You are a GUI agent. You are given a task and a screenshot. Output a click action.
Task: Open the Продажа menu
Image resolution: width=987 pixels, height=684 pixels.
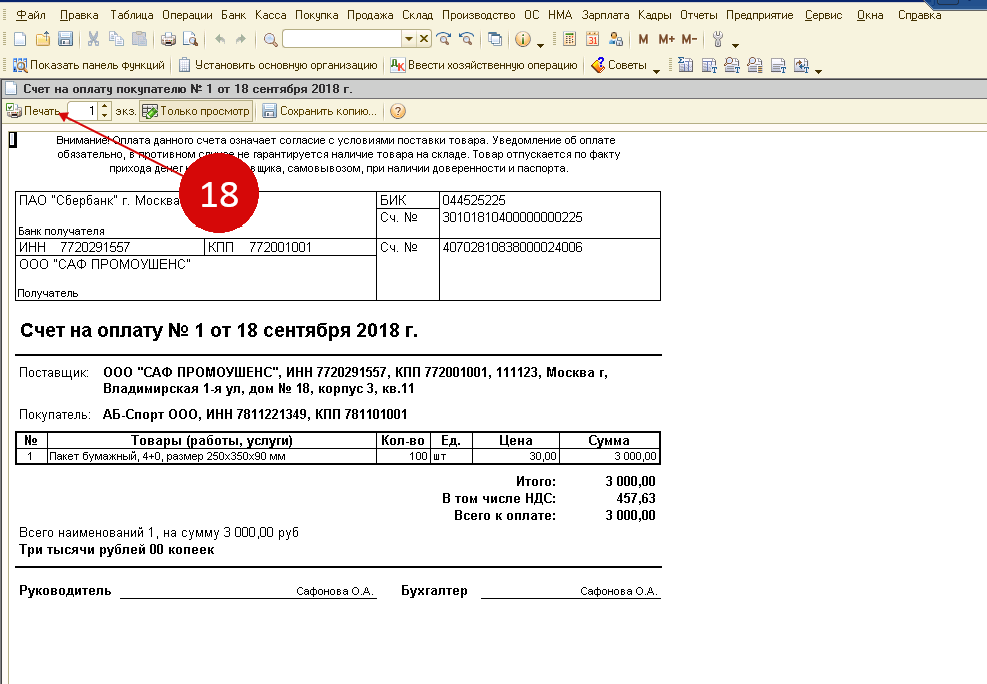370,14
